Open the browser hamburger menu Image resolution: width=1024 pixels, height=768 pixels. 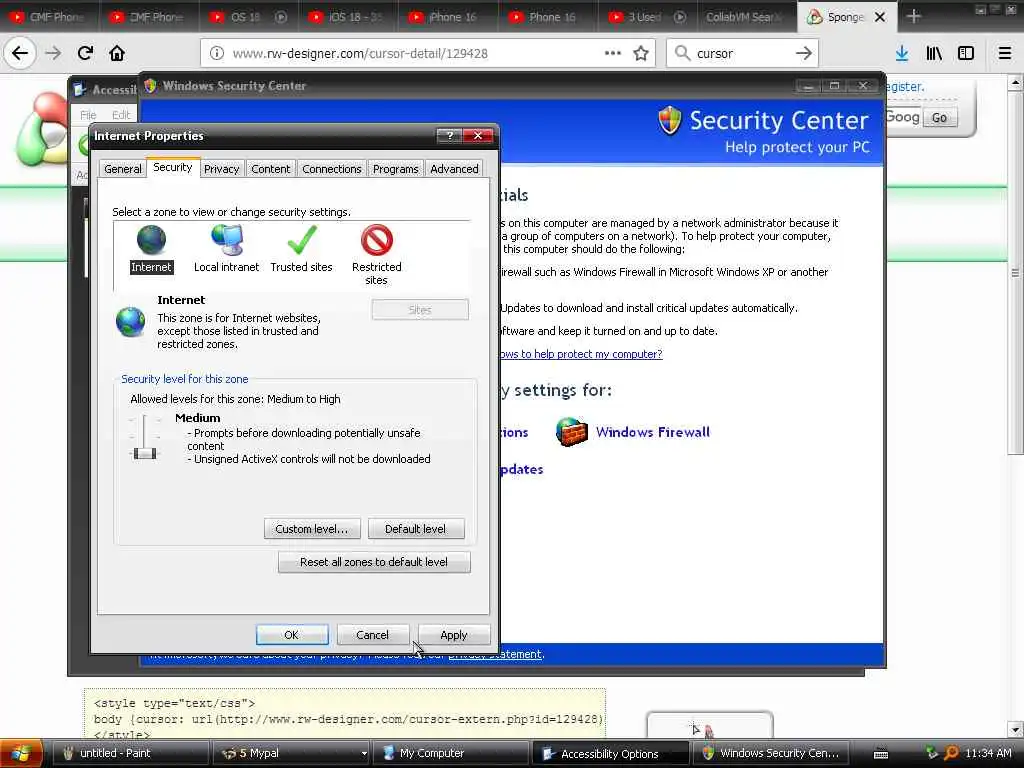1004,53
